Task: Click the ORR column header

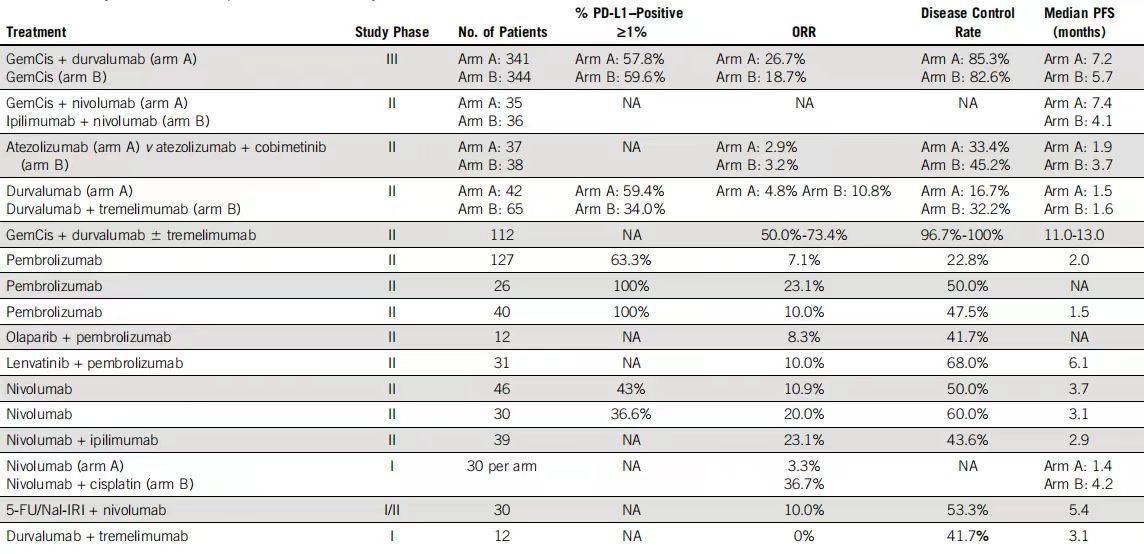Action: coord(803,32)
